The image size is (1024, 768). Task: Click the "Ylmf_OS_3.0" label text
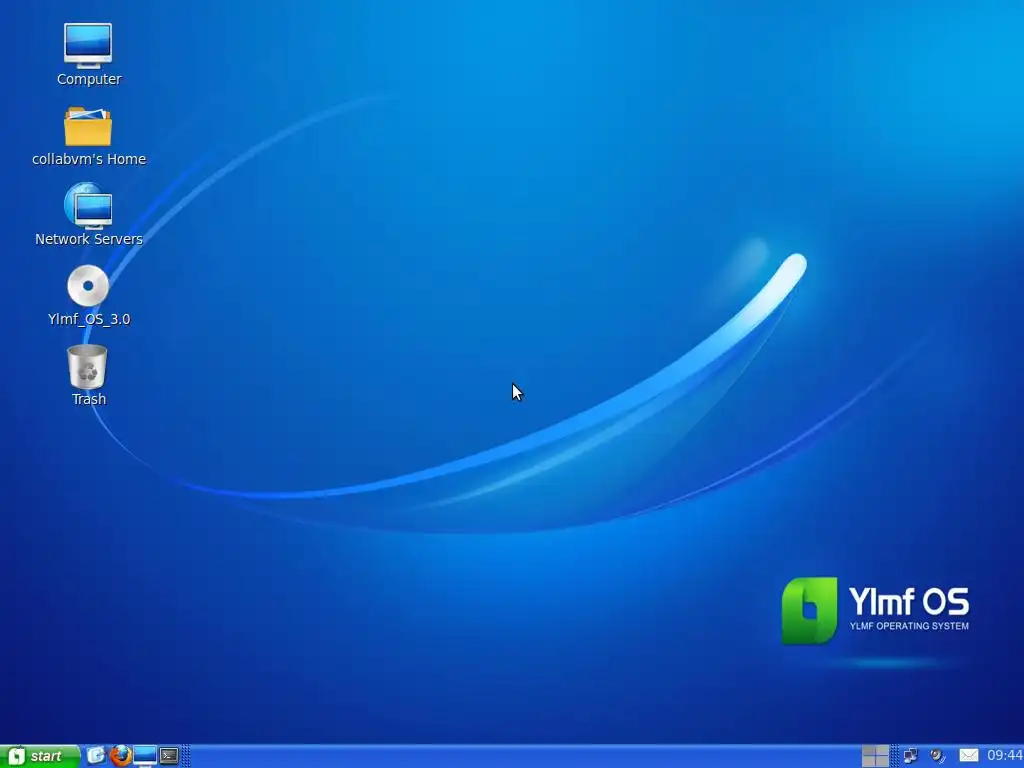[89, 319]
